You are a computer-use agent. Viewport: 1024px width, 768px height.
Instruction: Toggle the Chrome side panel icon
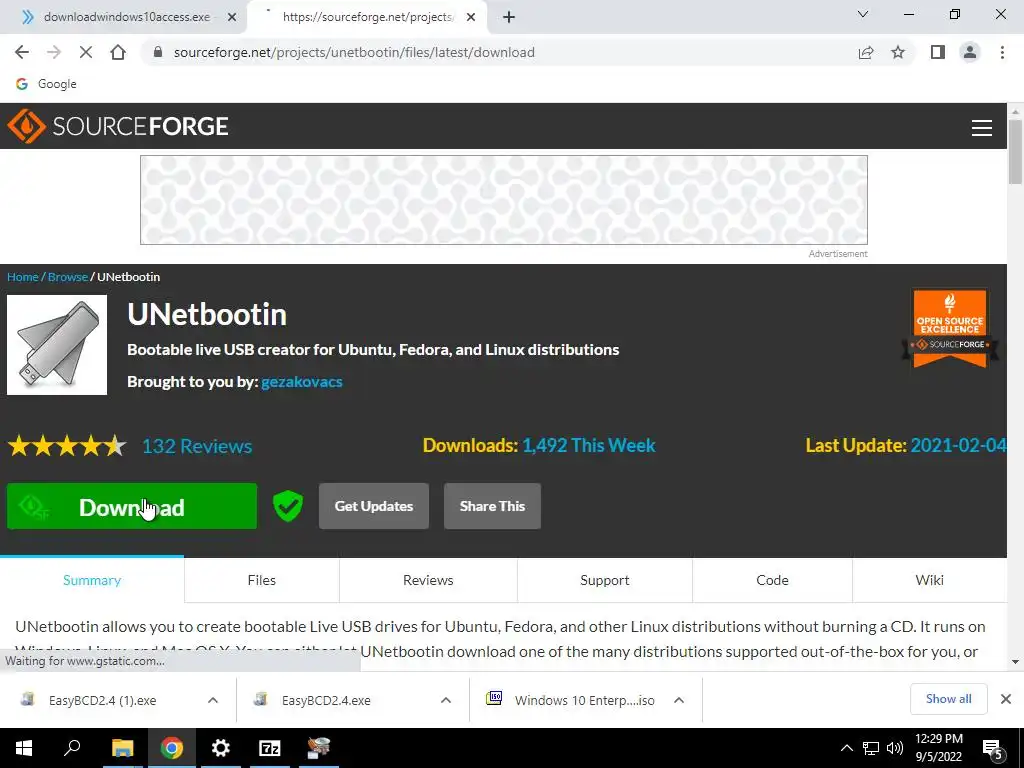(938, 52)
